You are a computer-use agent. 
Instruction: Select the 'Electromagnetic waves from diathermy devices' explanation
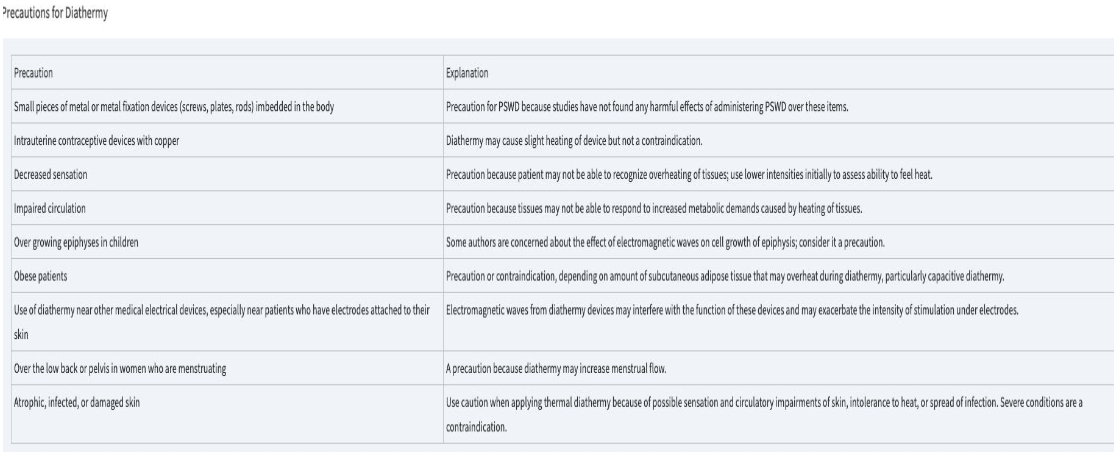(x=731, y=306)
